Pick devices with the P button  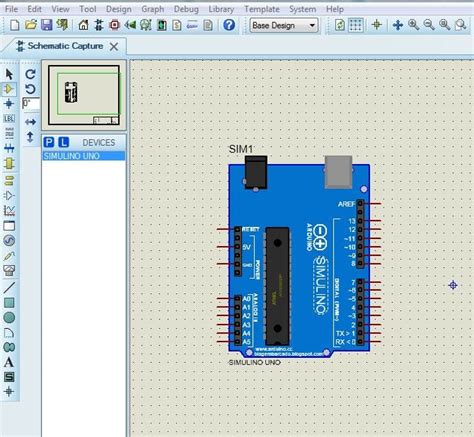49,143
